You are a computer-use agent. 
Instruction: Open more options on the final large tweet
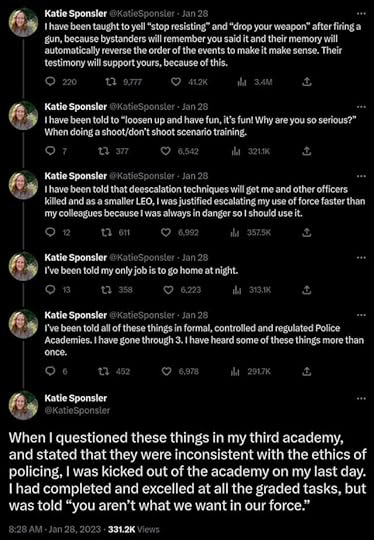pos(361,398)
